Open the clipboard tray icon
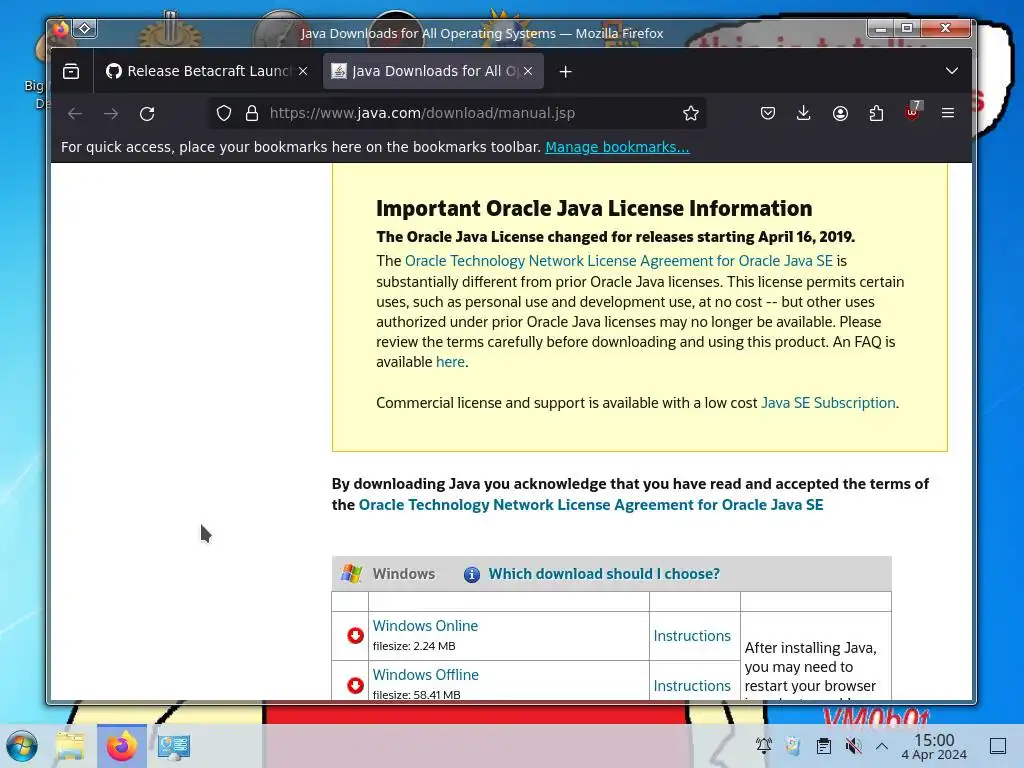Screen dimensions: 1024x768 pos(824,746)
